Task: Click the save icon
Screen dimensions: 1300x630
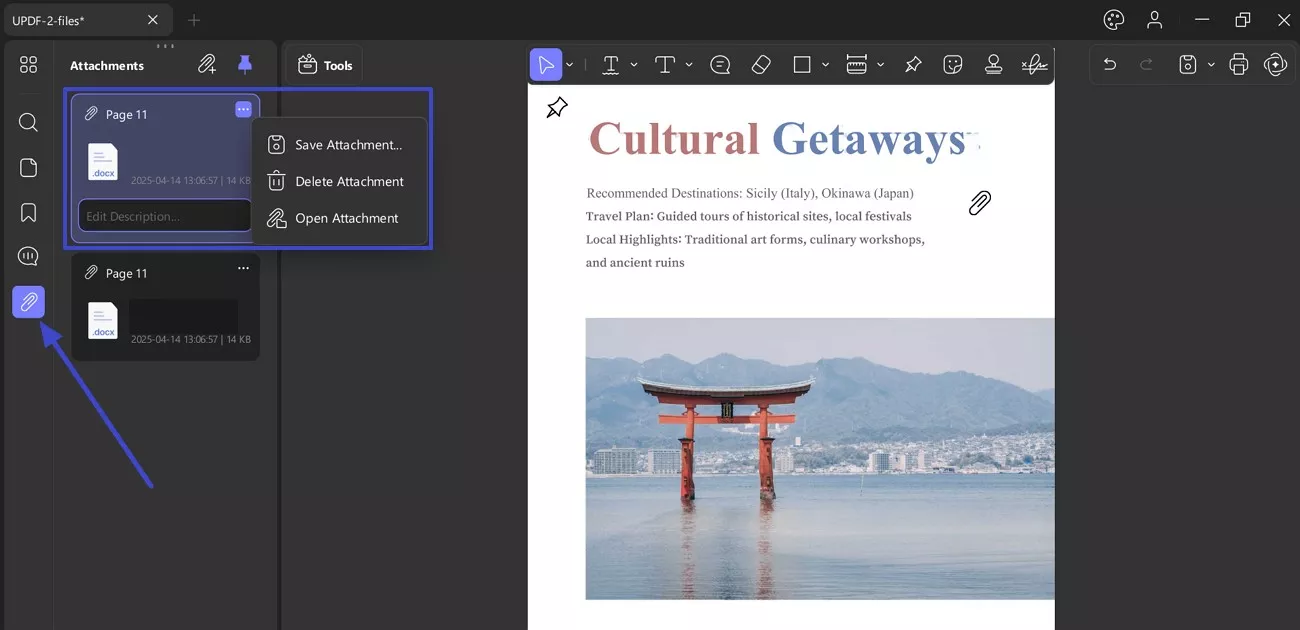Action: pyautogui.click(x=1187, y=64)
